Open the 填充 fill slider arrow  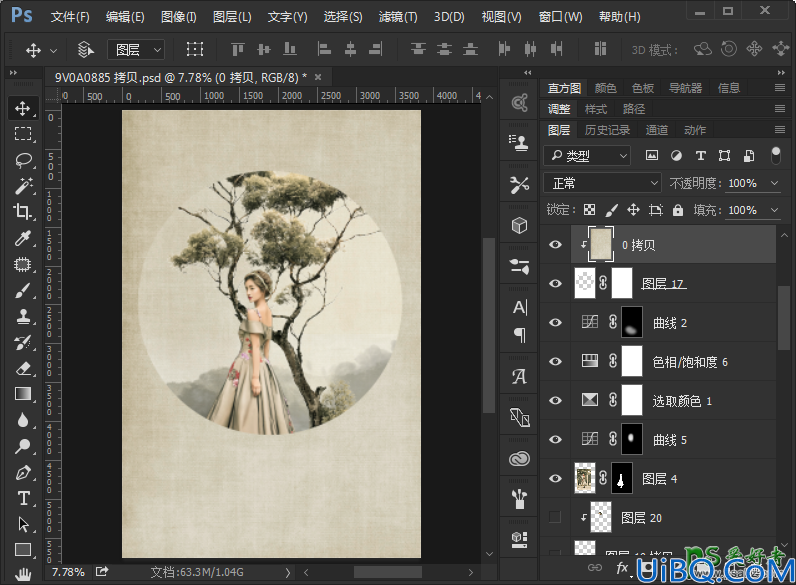(774, 210)
